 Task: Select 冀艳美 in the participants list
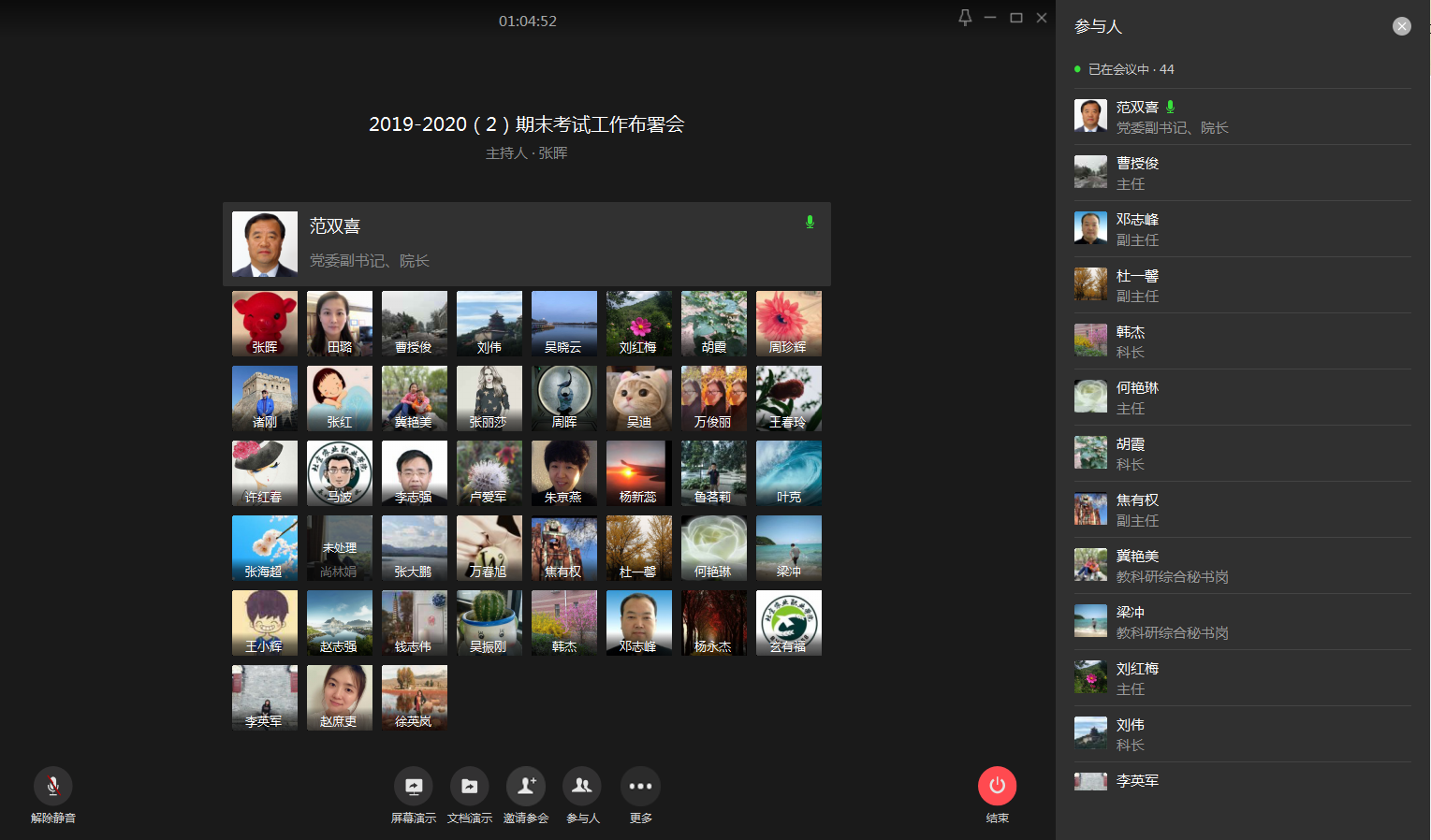[x=1241, y=566]
